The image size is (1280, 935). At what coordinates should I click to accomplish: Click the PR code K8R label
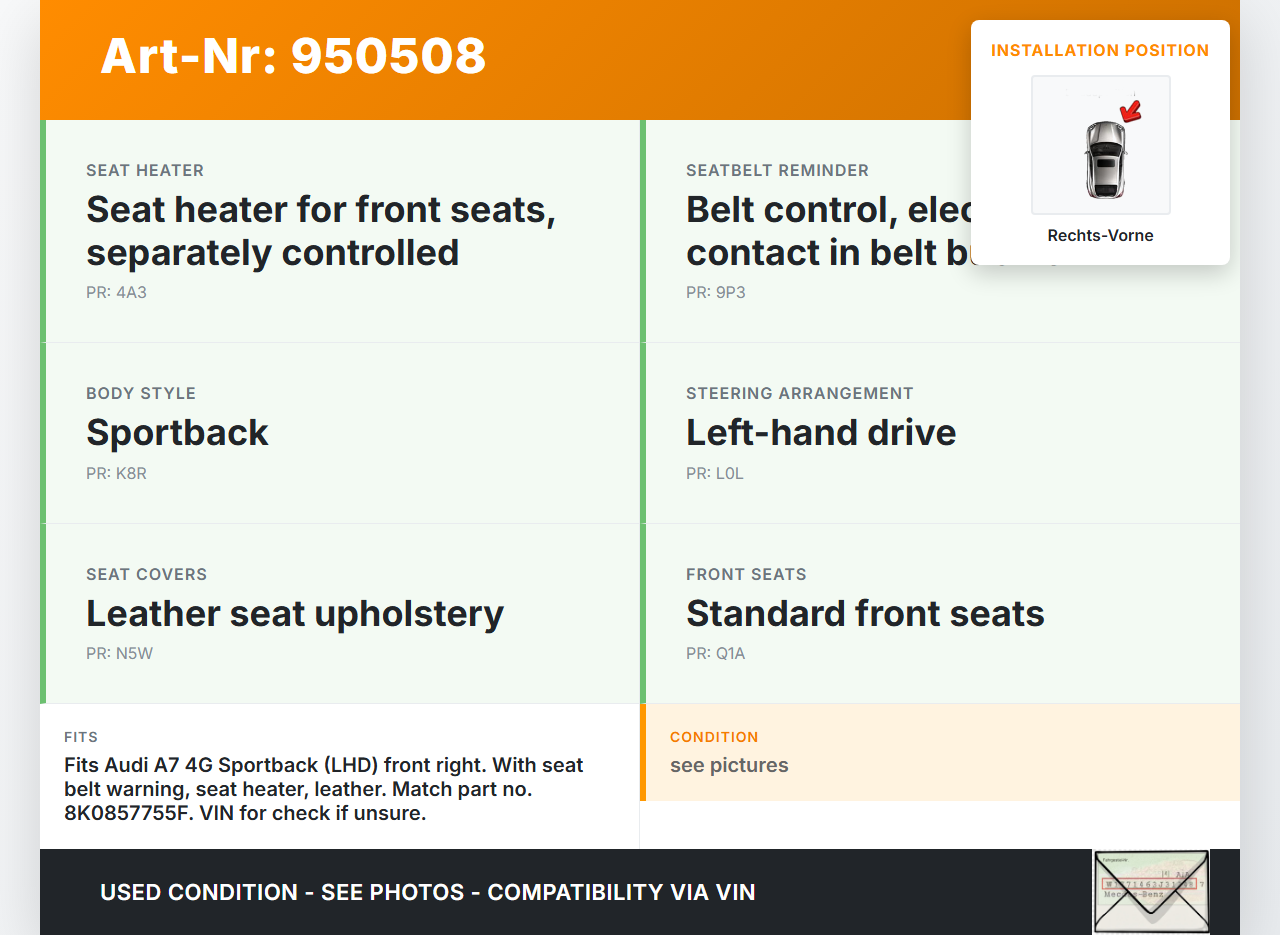[x=116, y=474]
